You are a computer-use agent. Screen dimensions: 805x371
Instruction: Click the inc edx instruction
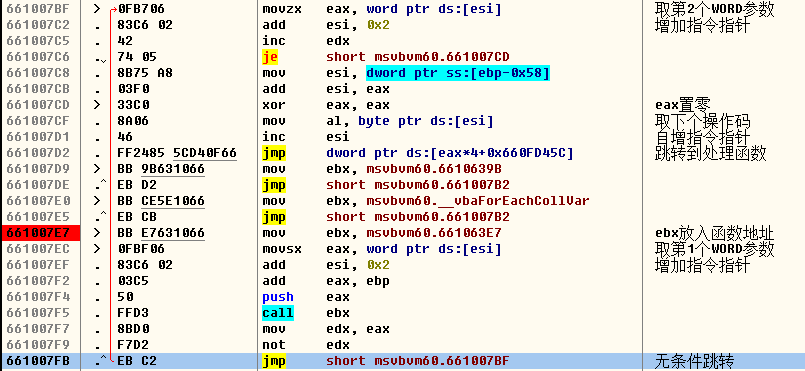[305, 41]
